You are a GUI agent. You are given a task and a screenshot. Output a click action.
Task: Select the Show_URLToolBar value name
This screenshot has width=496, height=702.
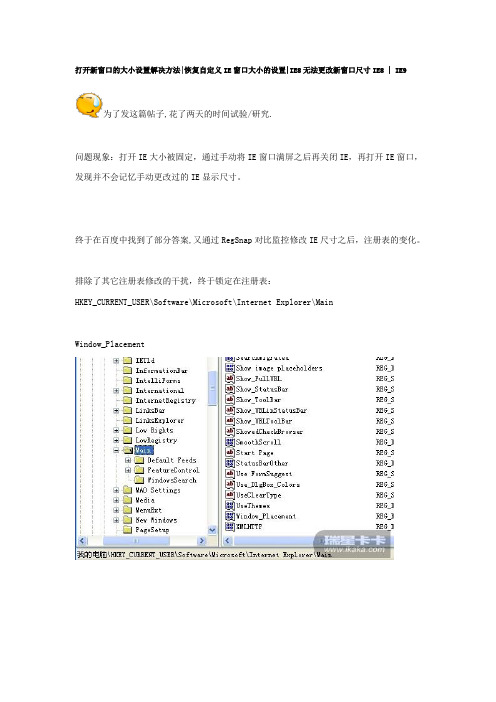[264, 421]
